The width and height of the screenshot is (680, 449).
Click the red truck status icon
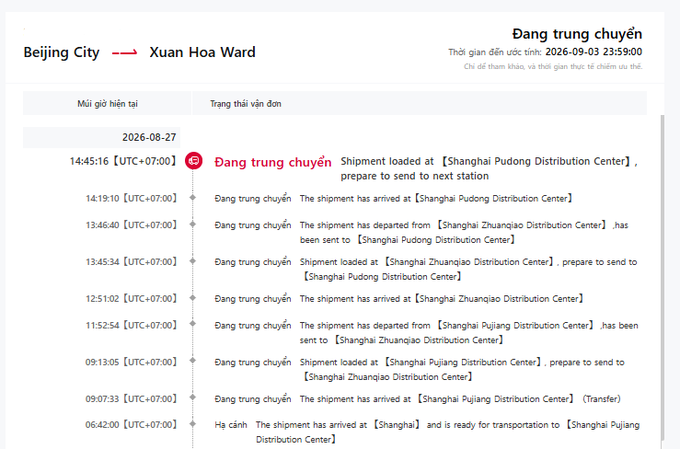[x=193, y=161]
